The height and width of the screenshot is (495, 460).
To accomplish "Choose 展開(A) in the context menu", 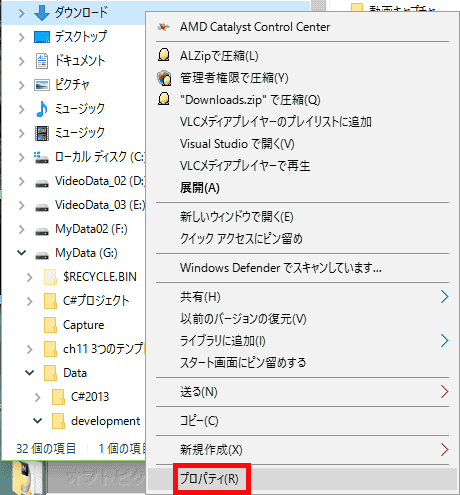I will [302, 188].
